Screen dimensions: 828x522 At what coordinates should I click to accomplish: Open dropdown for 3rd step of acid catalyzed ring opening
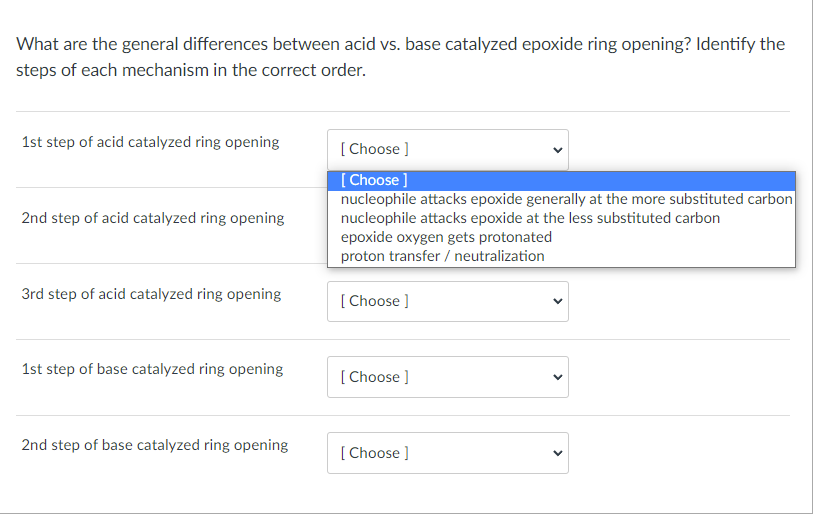pyautogui.click(x=448, y=301)
